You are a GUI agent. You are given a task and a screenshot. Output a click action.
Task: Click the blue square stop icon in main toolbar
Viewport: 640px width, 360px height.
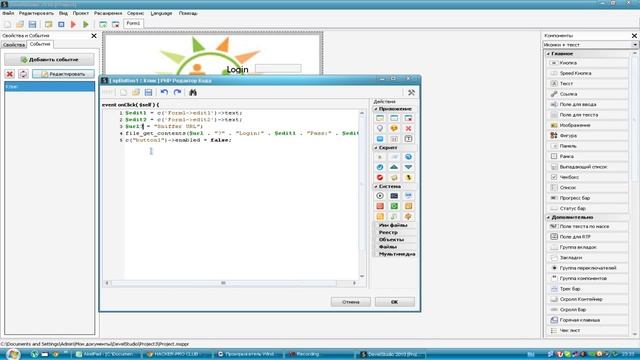pos(61,24)
